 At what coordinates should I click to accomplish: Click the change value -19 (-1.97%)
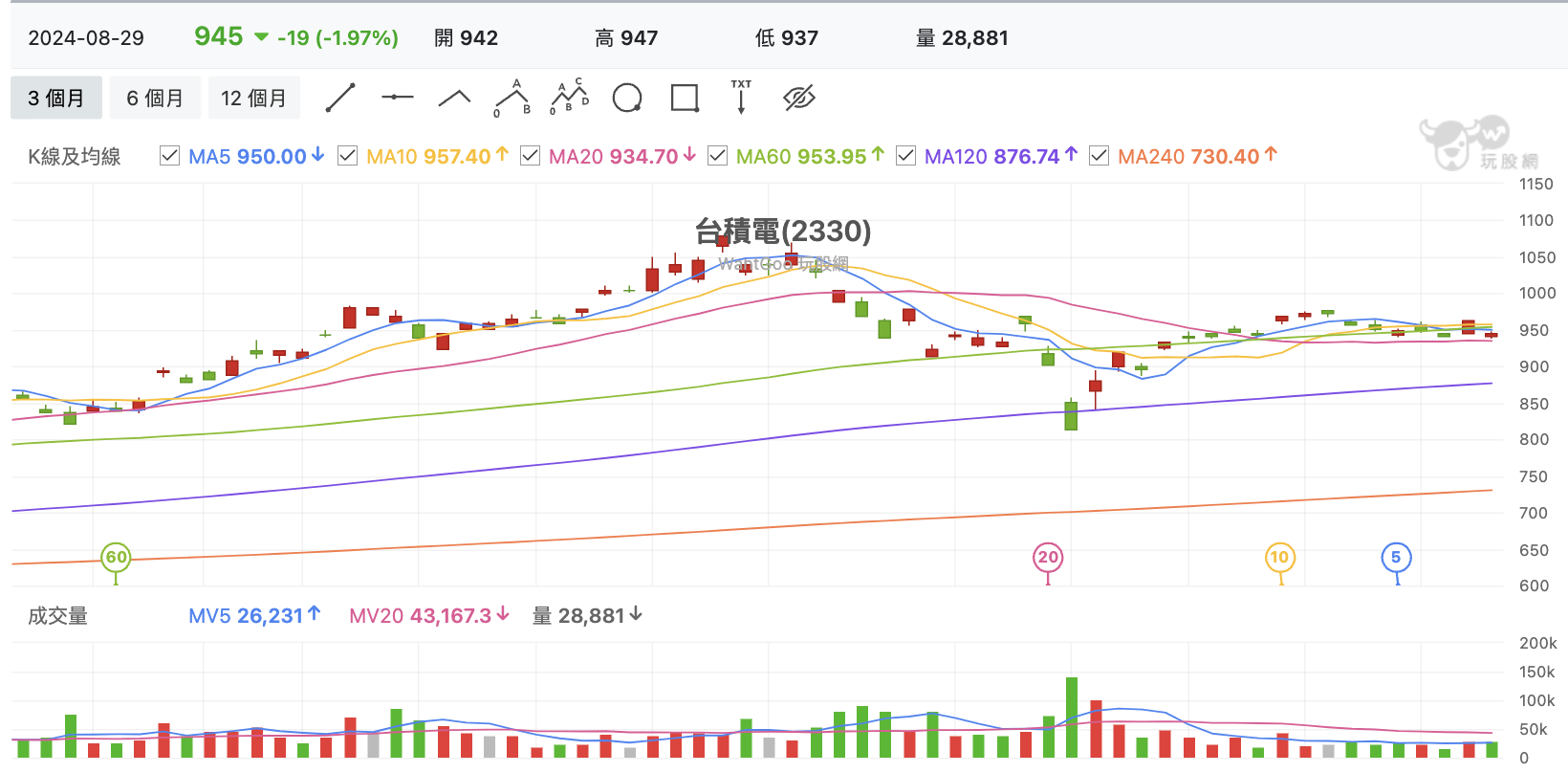click(338, 38)
